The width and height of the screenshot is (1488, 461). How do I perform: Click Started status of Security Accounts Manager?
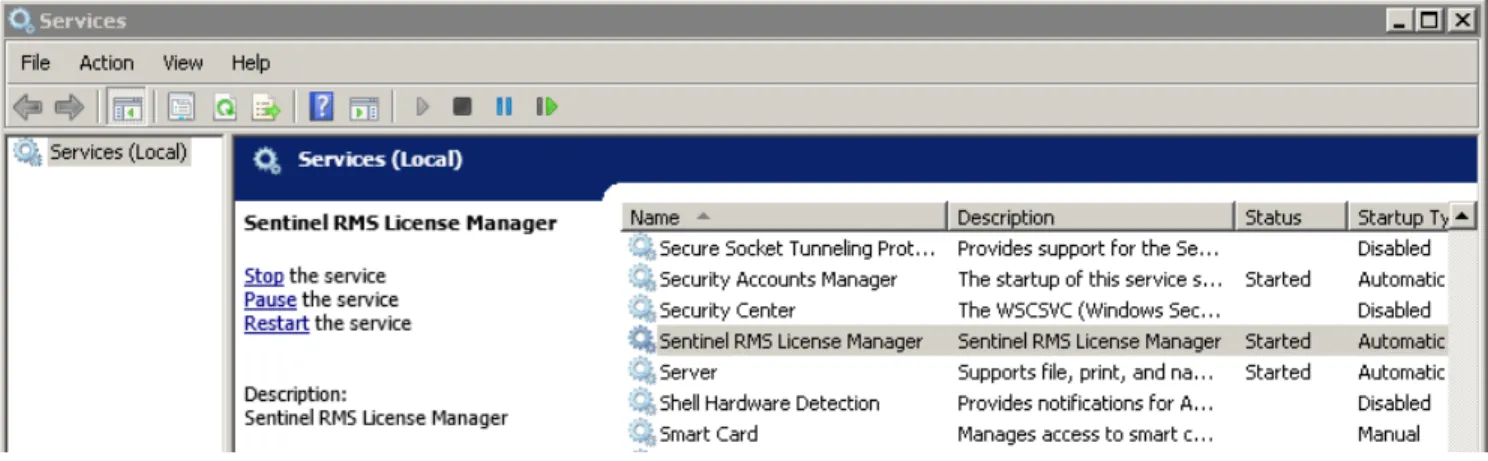pos(1277,279)
